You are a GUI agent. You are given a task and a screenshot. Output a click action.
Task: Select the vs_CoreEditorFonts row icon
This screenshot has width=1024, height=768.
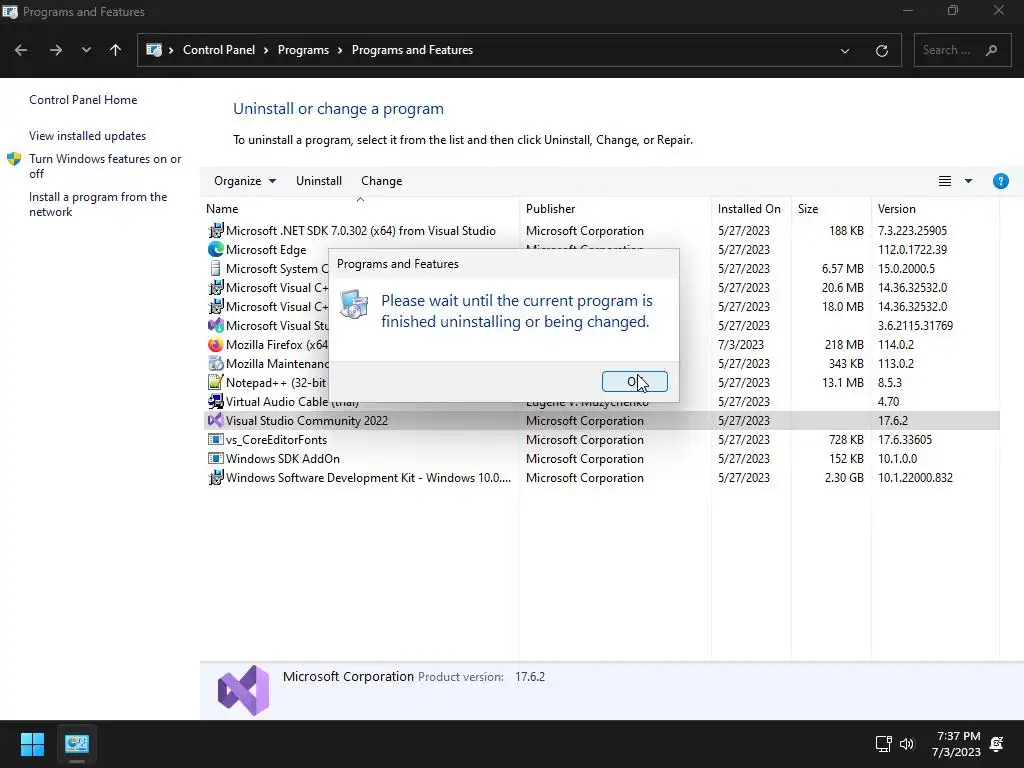216,440
